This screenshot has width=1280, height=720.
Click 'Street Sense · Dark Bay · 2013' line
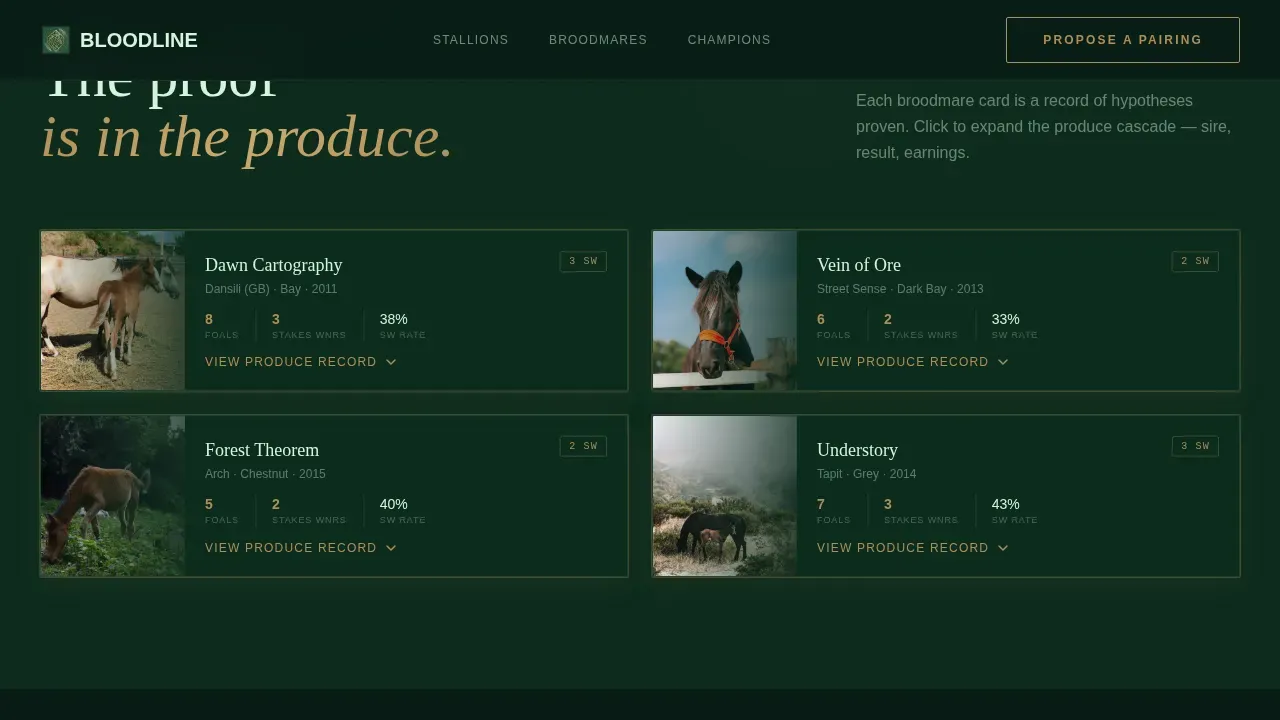(900, 289)
